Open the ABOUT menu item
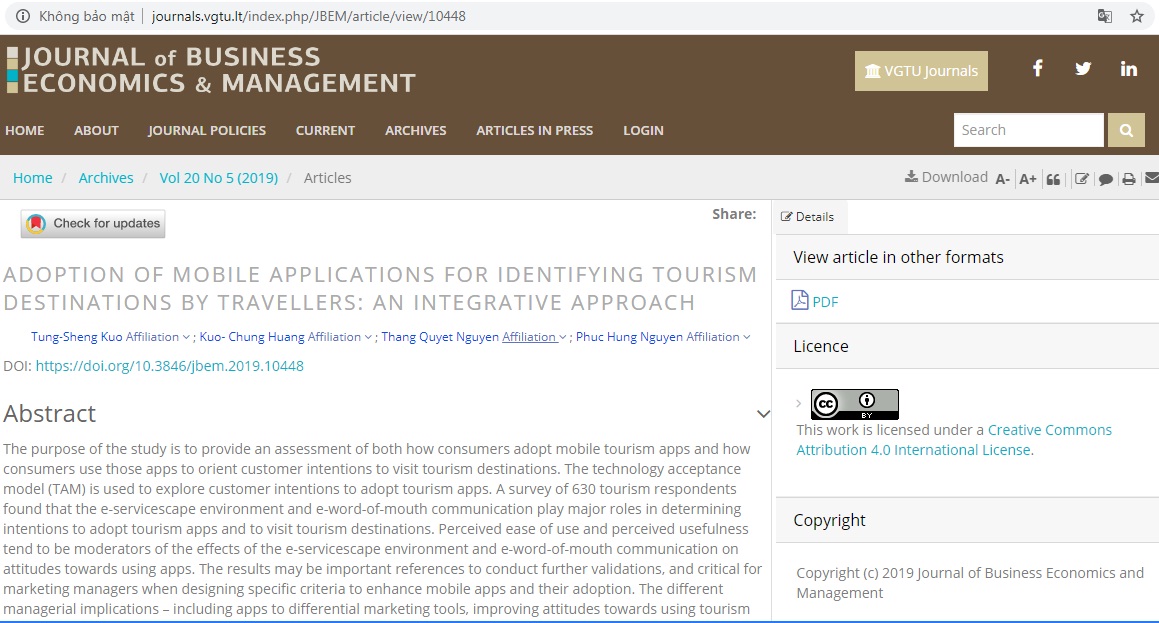This screenshot has width=1159, height=623. click(96, 130)
